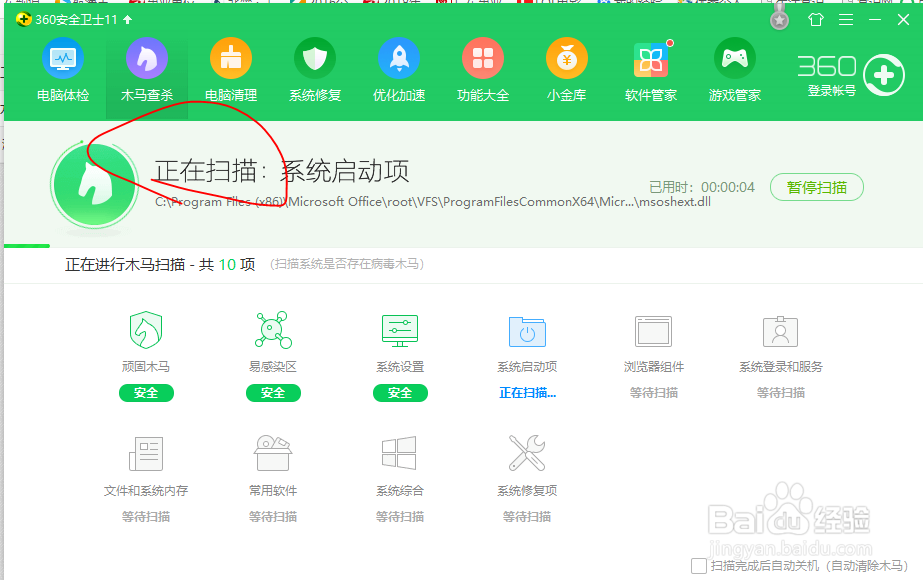923x580 pixels.
Task: Select the 文件和系统内存 document icon
Action: pos(146,453)
